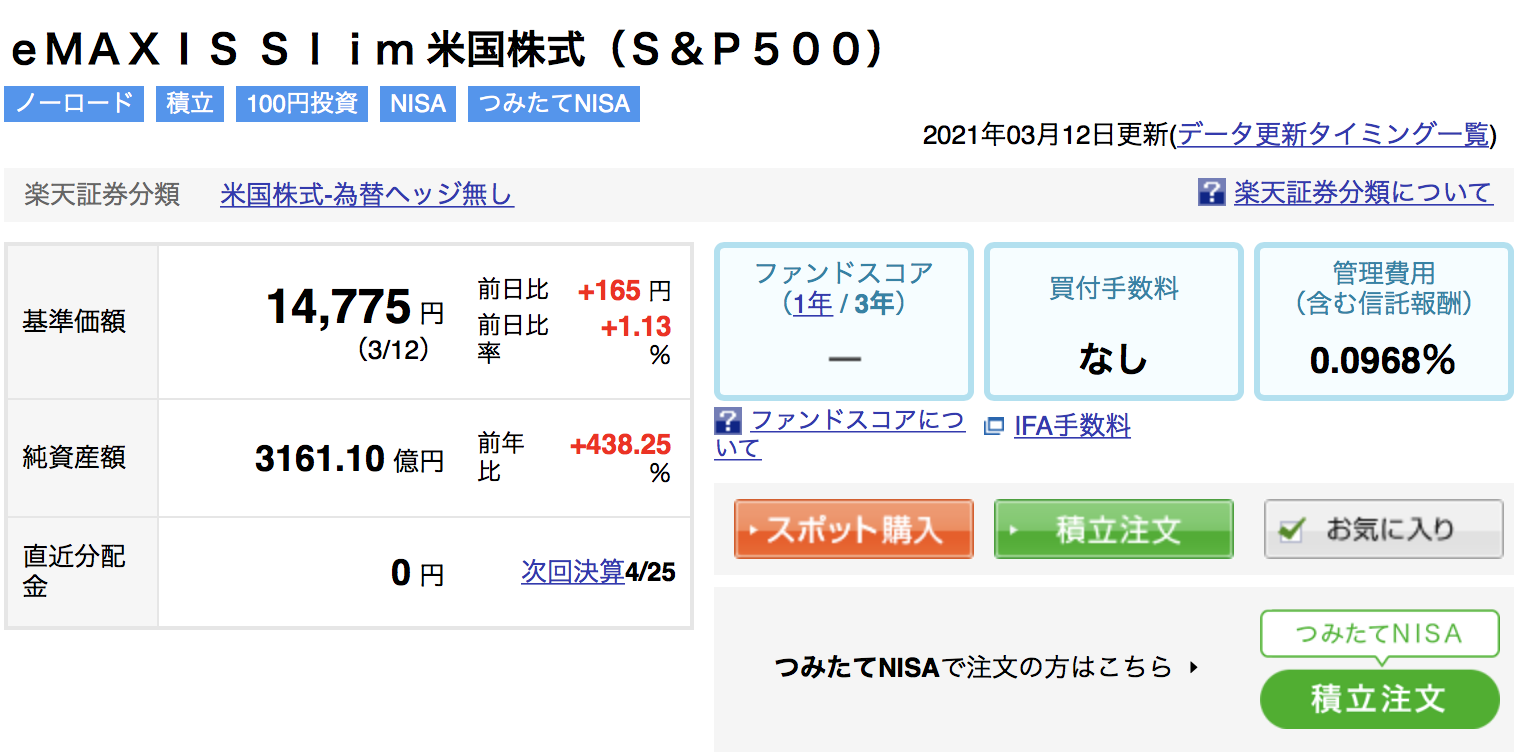This screenshot has width=1538, height=752.
Task: Click the 積立 tag
Action: pyautogui.click(x=190, y=104)
